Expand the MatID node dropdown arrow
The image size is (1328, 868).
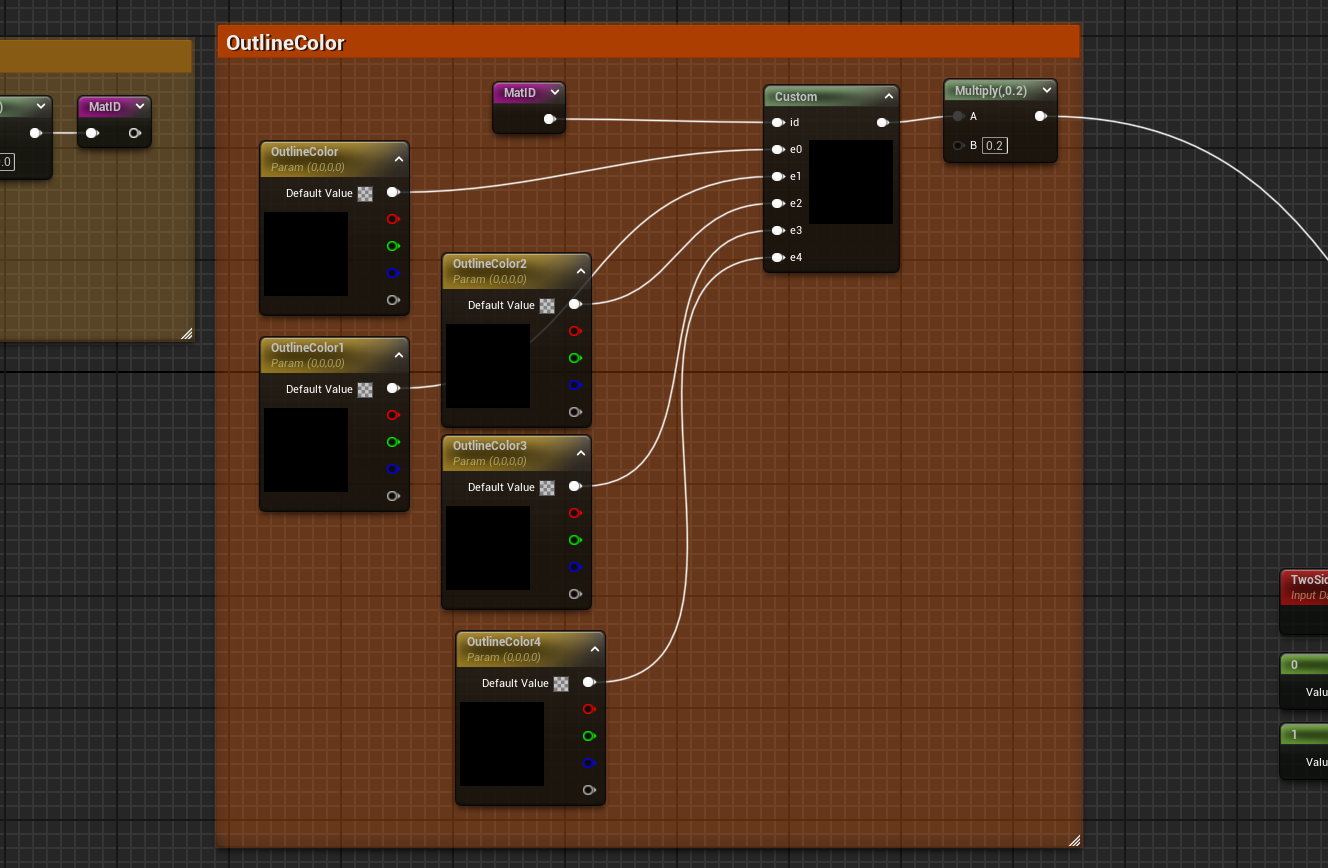pyautogui.click(x=555, y=92)
